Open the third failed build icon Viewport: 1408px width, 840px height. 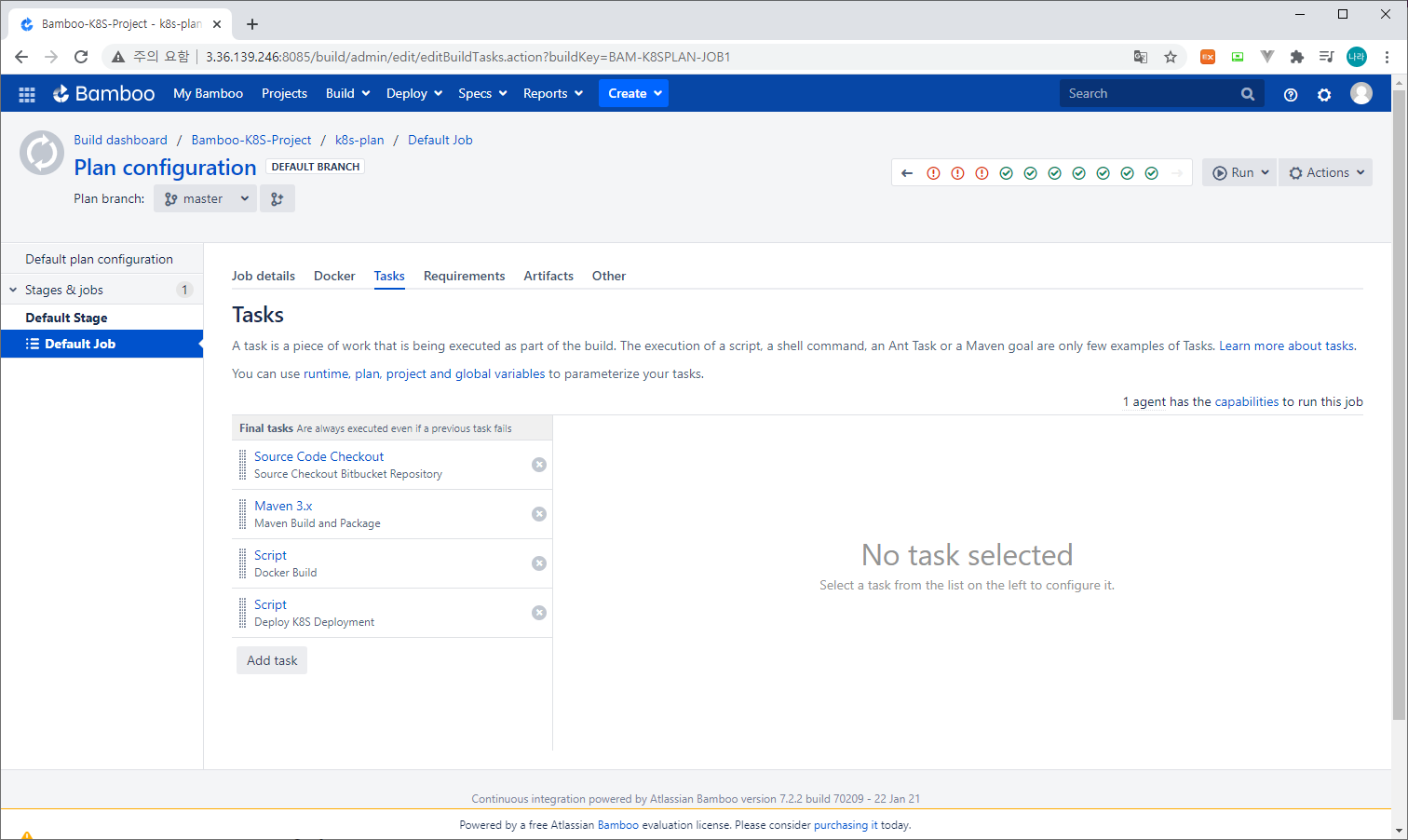(x=982, y=173)
